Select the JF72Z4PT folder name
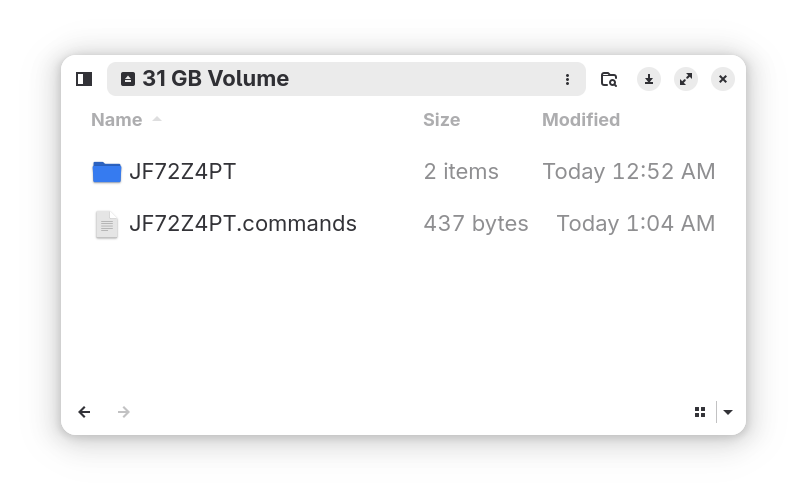Viewport: 807px width, 502px height. 183,172
